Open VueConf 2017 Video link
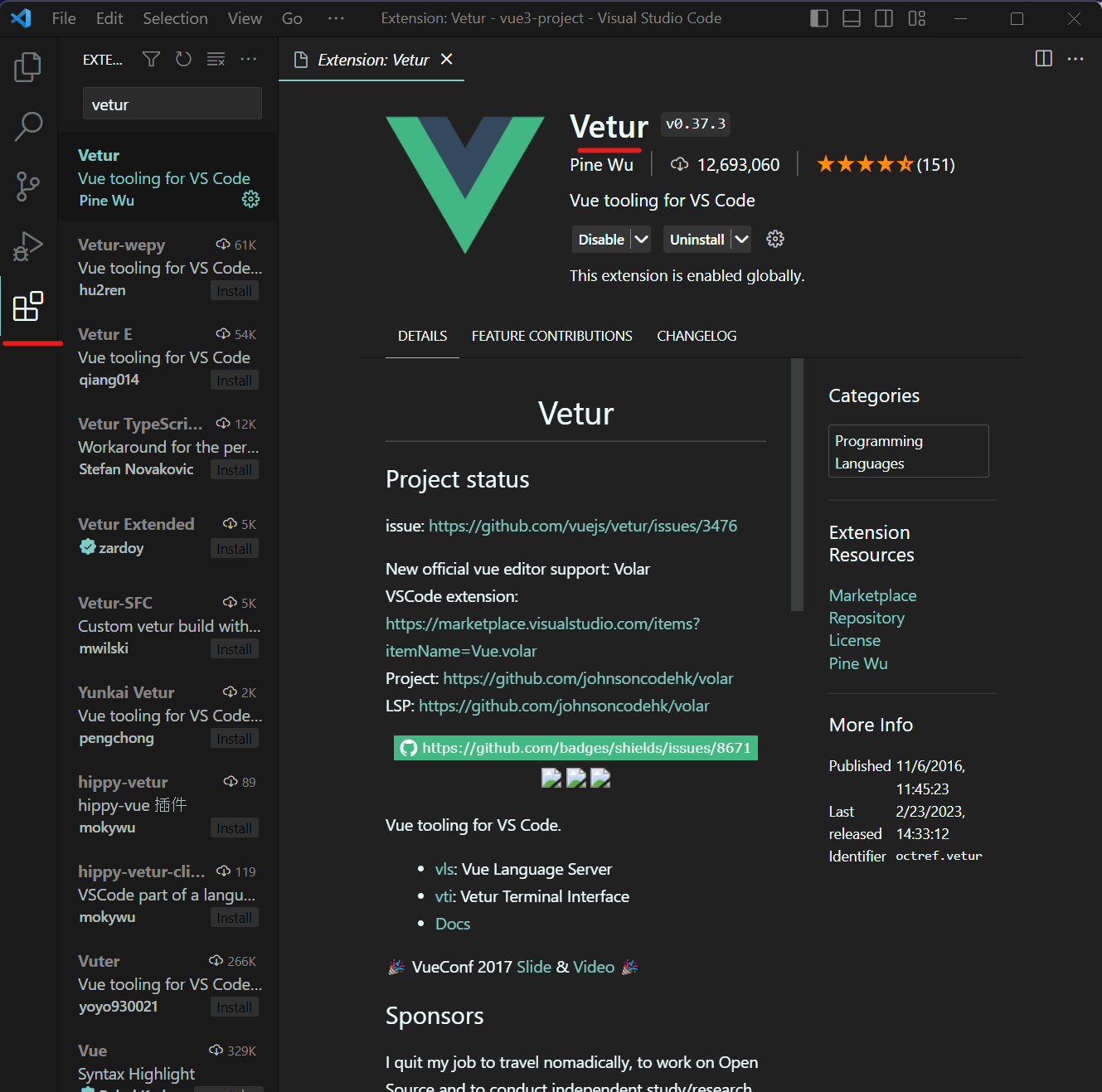This screenshot has width=1102, height=1092. click(594, 967)
